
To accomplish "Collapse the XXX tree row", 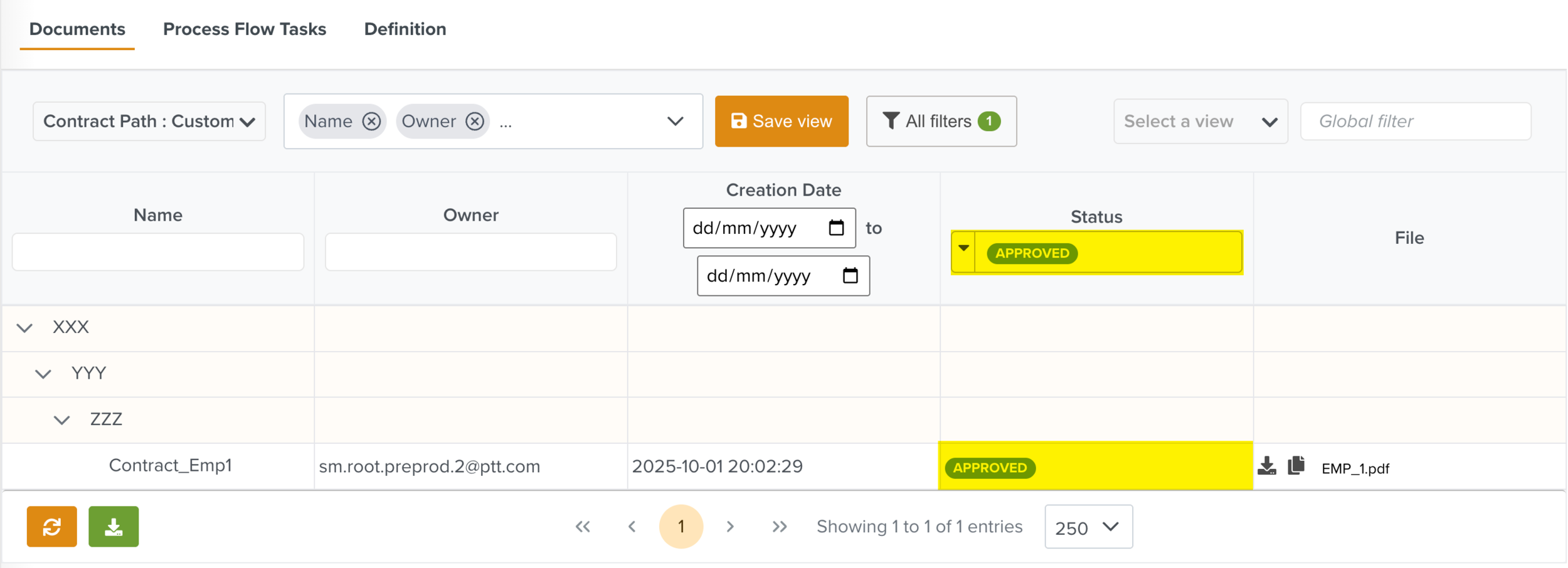I will click(24, 328).
